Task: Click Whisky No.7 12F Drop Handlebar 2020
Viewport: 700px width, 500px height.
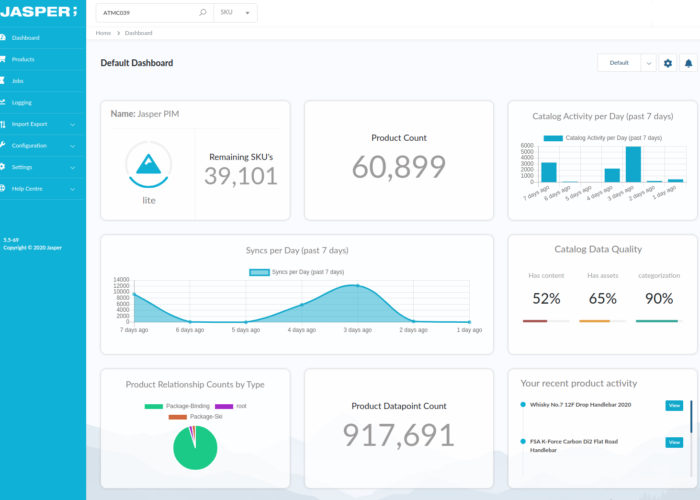Action: [580, 405]
